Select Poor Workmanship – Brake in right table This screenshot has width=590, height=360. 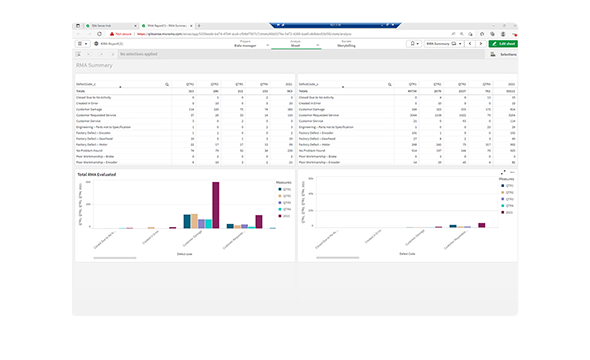pos(407,156)
